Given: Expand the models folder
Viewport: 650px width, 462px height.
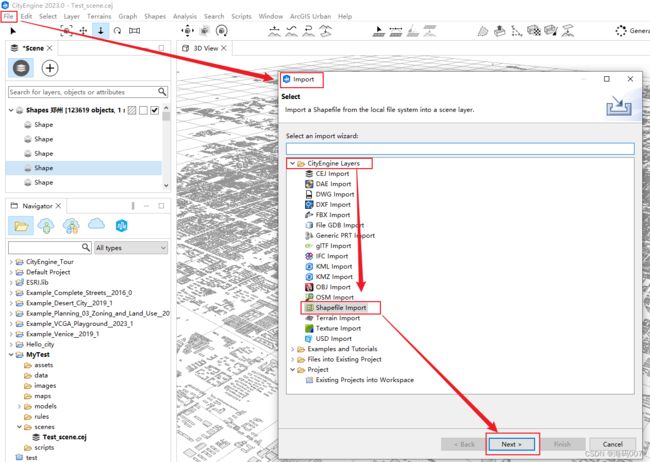Looking at the screenshot, I should 19,406.
